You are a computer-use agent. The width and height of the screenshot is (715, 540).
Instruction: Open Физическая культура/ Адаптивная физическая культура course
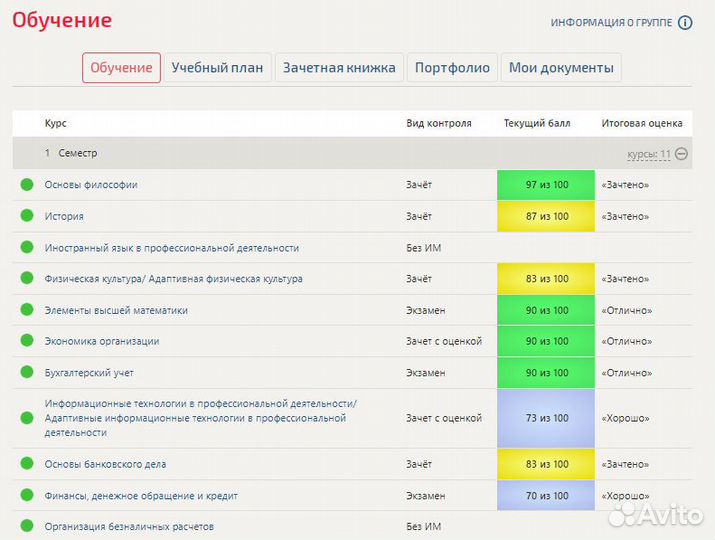(173, 279)
